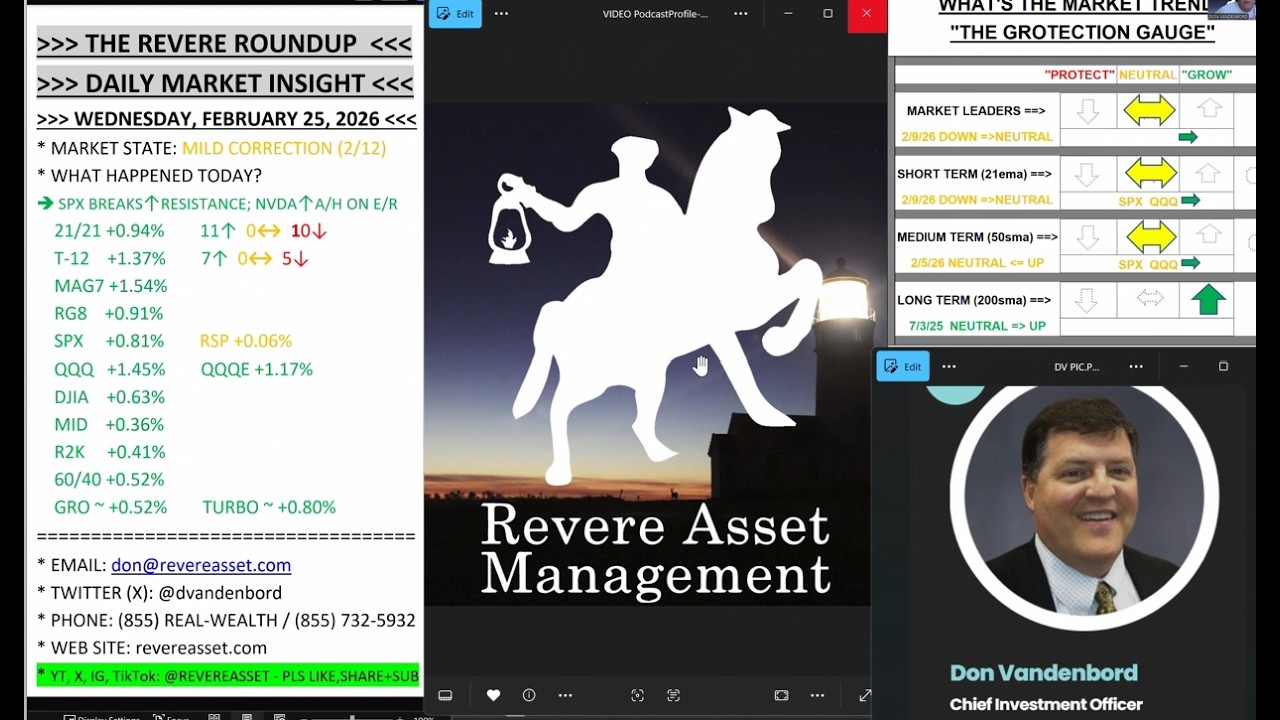Click the text "QQQ +1.45%"

point(109,369)
